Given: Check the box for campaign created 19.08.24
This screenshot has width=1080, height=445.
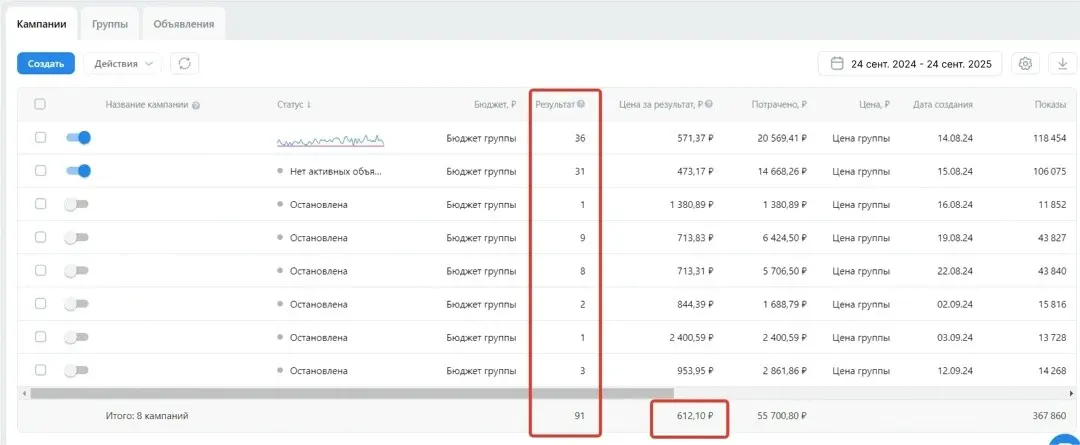Looking at the screenshot, I should (40, 237).
